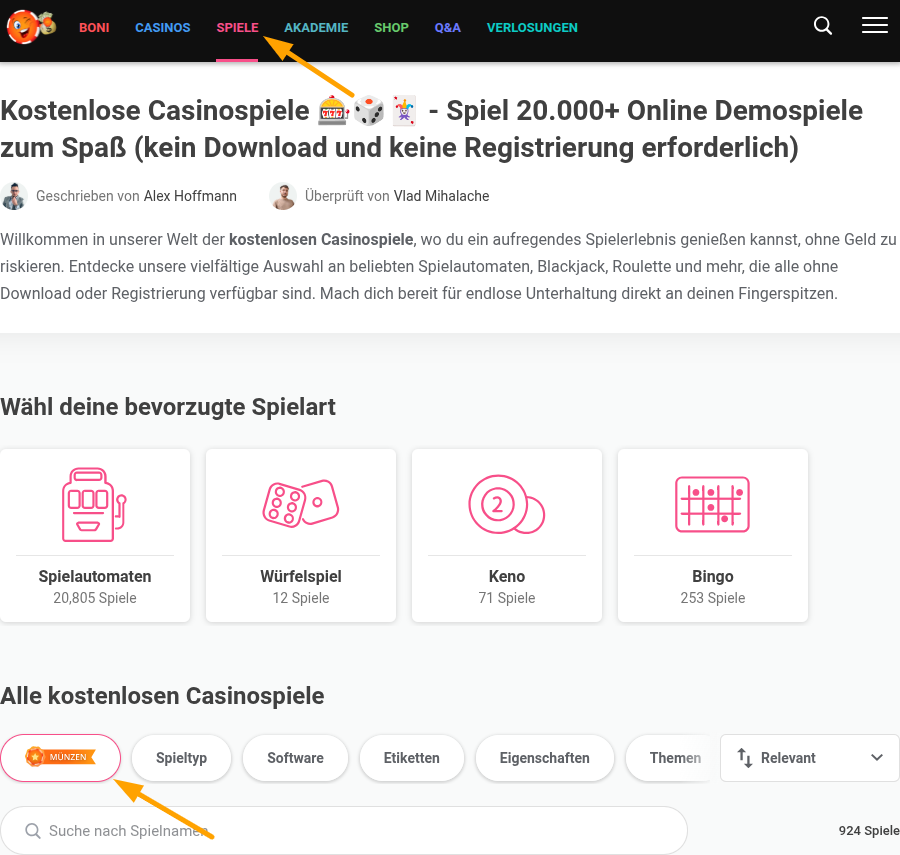Click the 'Wähl deine bevorzugte Spielart' heading
900x855 pixels.
click(168, 407)
